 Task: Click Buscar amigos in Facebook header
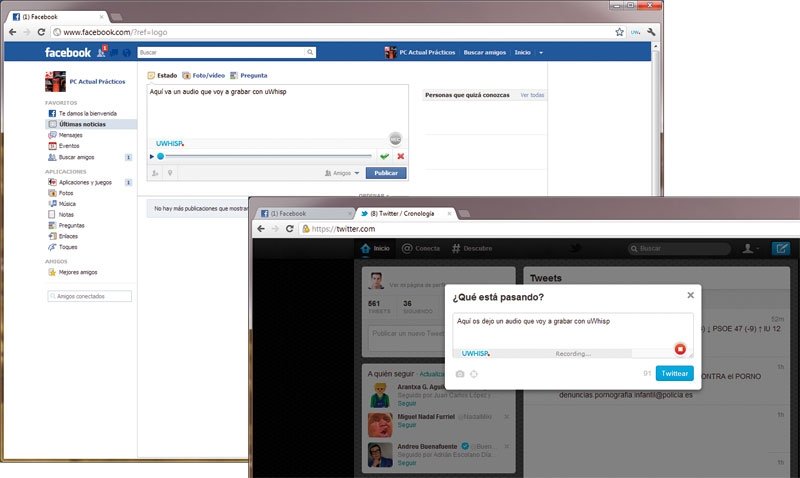(x=485, y=53)
